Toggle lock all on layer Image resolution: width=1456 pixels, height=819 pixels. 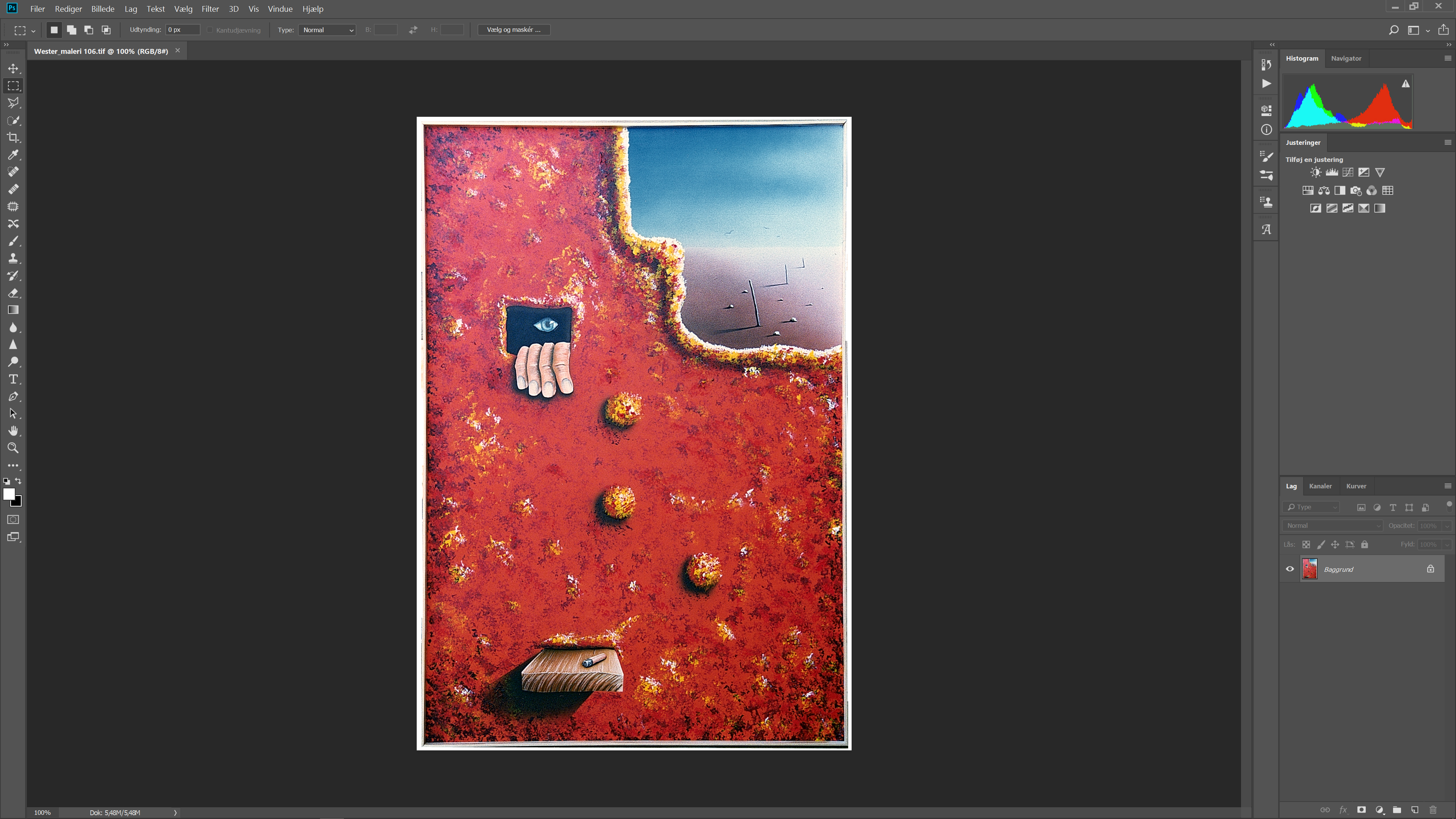pos(1365,545)
